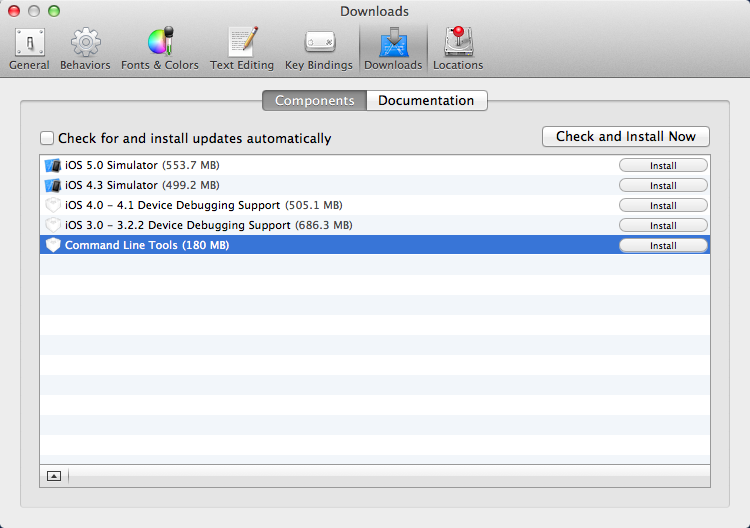Screen dimensions: 750x528
Task: Select iOS 3.0 – 3.2.2 Device Debugging Support text
Action: [209, 225]
